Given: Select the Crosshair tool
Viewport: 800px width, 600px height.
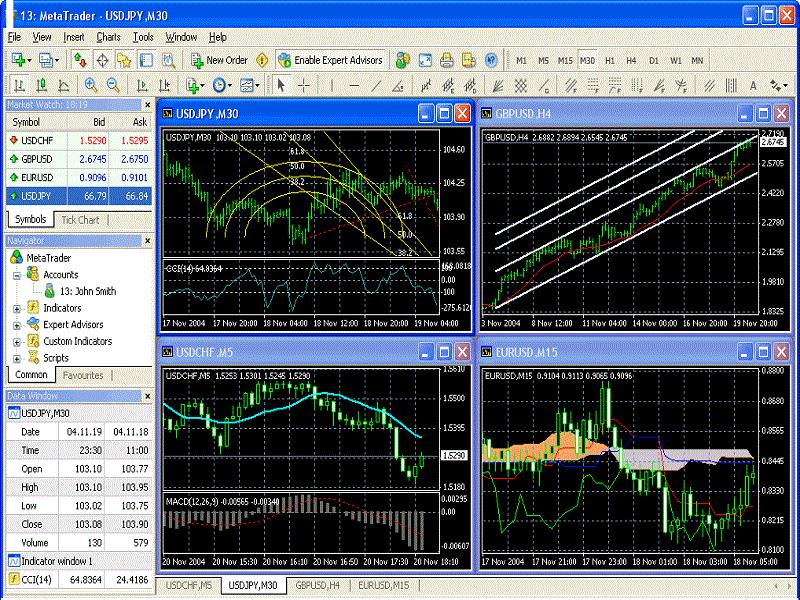Looking at the screenshot, I should 304,85.
